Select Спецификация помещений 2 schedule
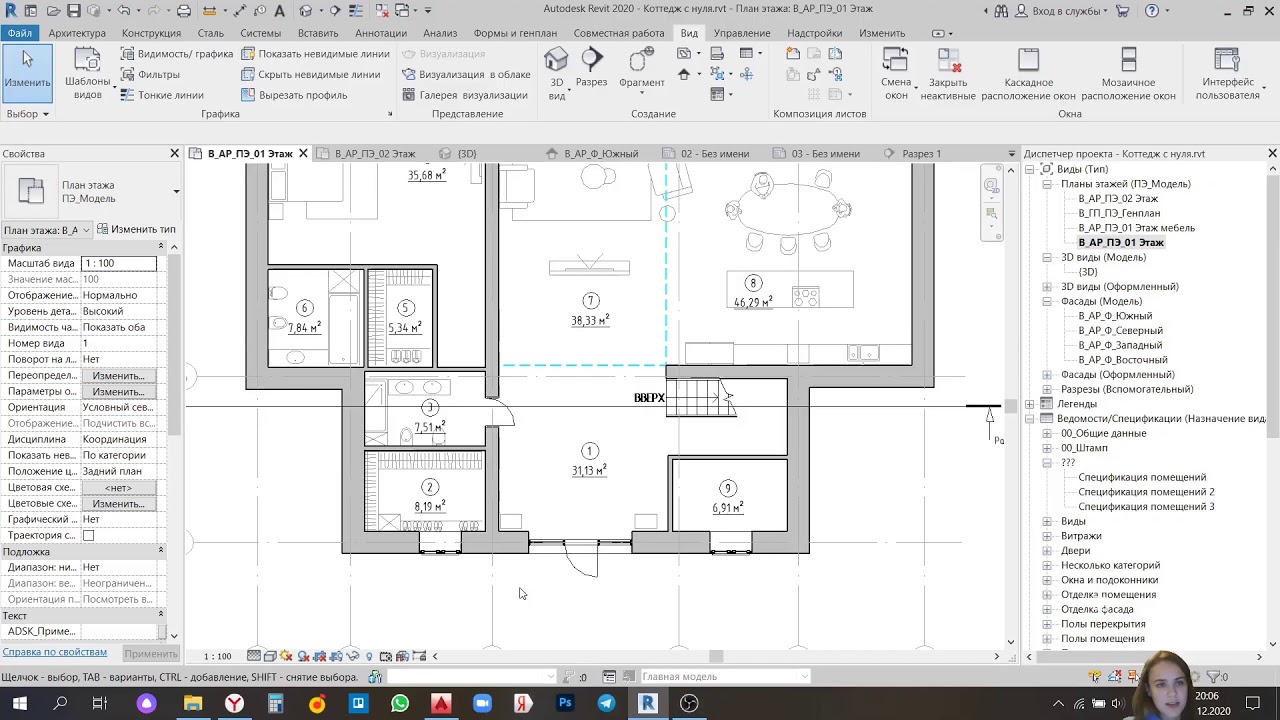This screenshot has width=1280, height=720. [x=1146, y=492]
